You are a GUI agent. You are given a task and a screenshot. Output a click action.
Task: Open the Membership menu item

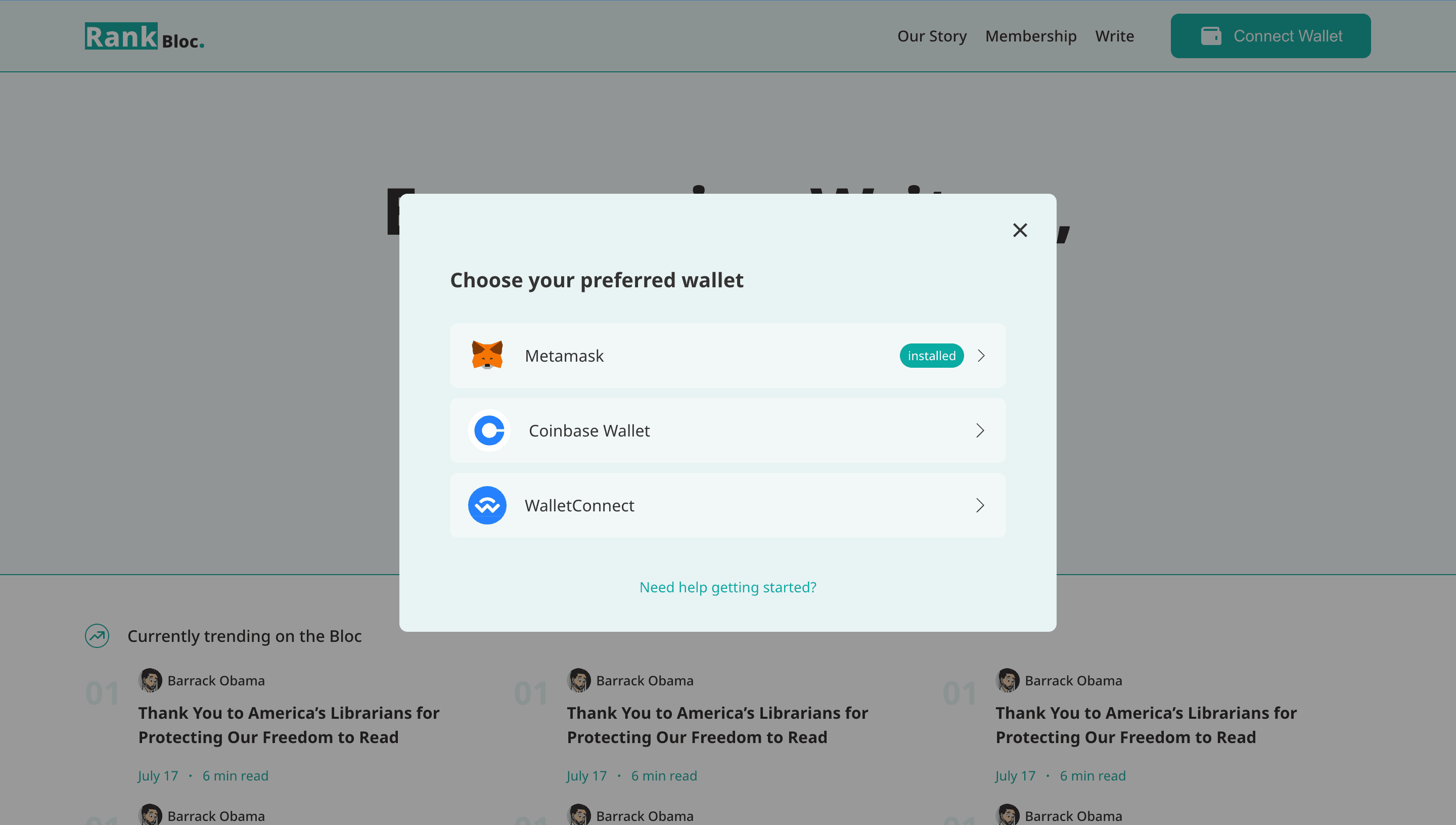1031,35
